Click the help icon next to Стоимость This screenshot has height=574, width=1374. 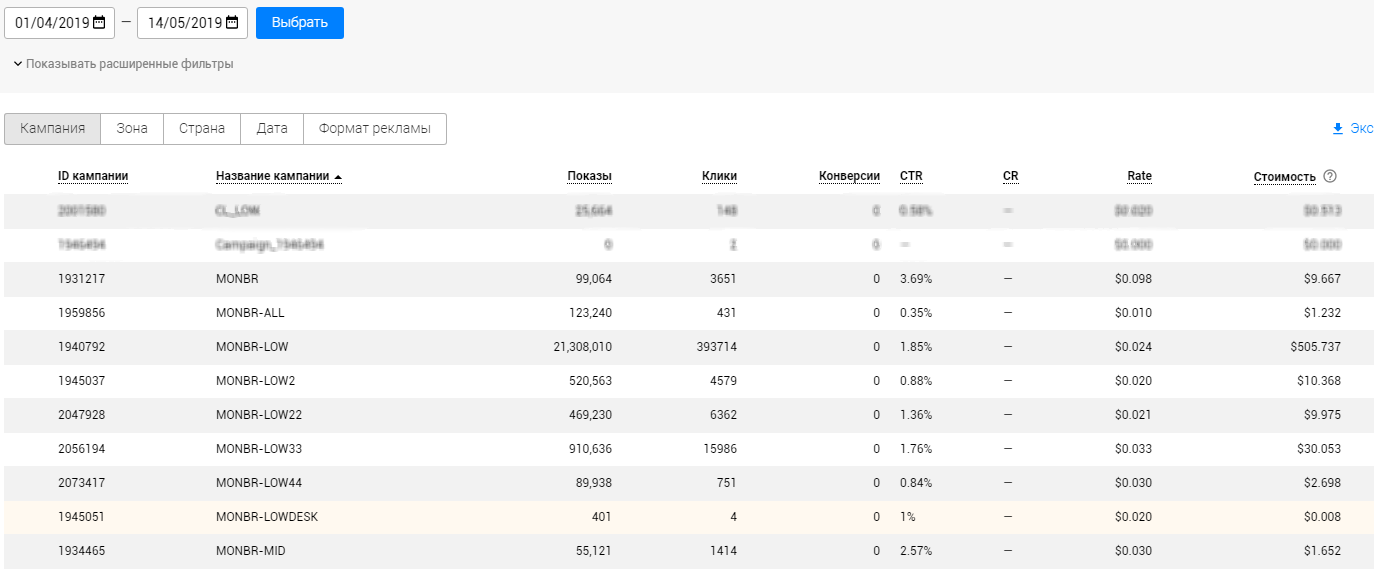(x=1330, y=176)
